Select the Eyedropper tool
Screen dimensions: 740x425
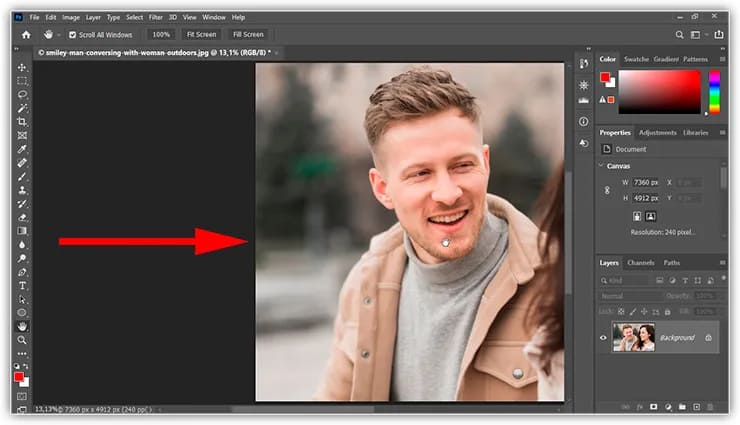[x=22, y=149]
